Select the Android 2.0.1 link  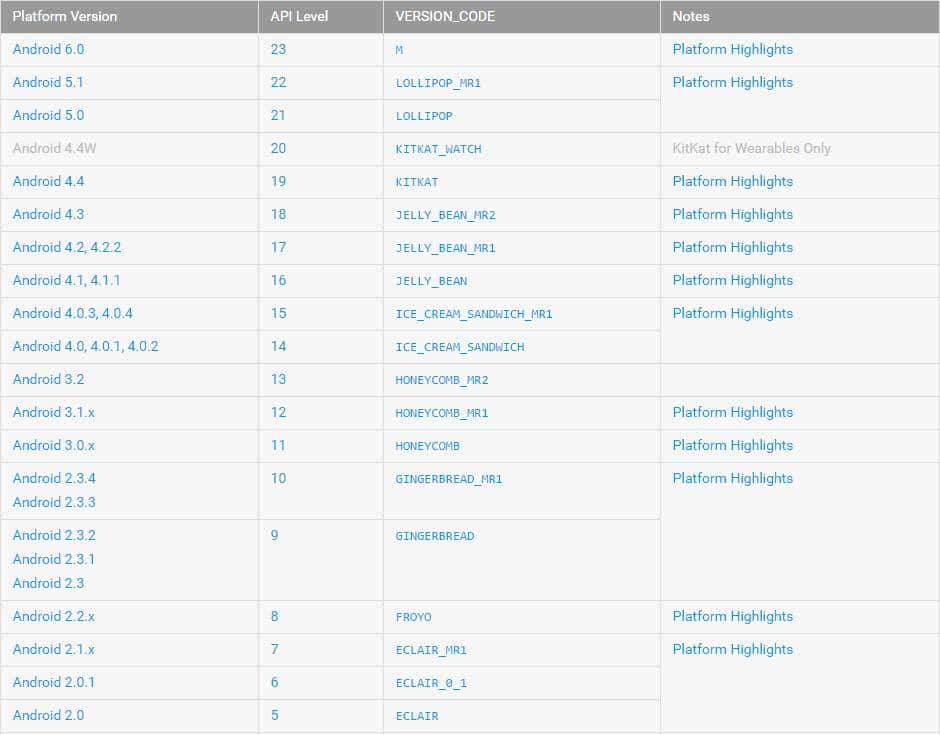[x=47, y=682]
